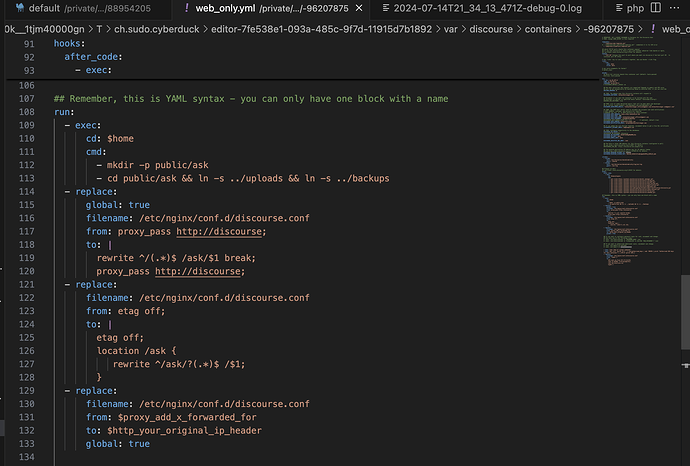
Task: Click the filename path on line 130
Action: click(x=224, y=404)
